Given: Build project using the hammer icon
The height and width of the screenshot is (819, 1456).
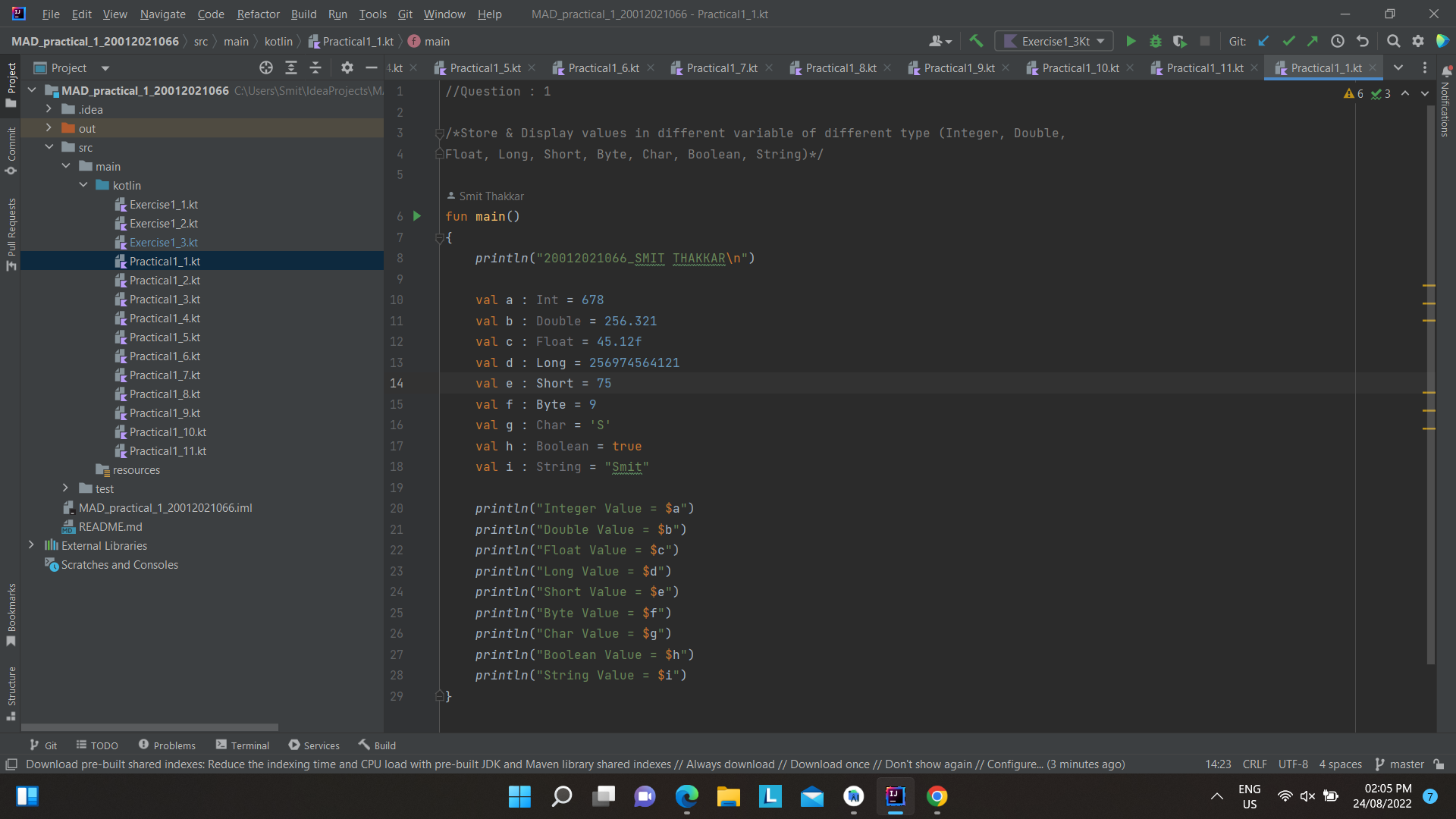Looking at the screenshot, I should 976,42.
